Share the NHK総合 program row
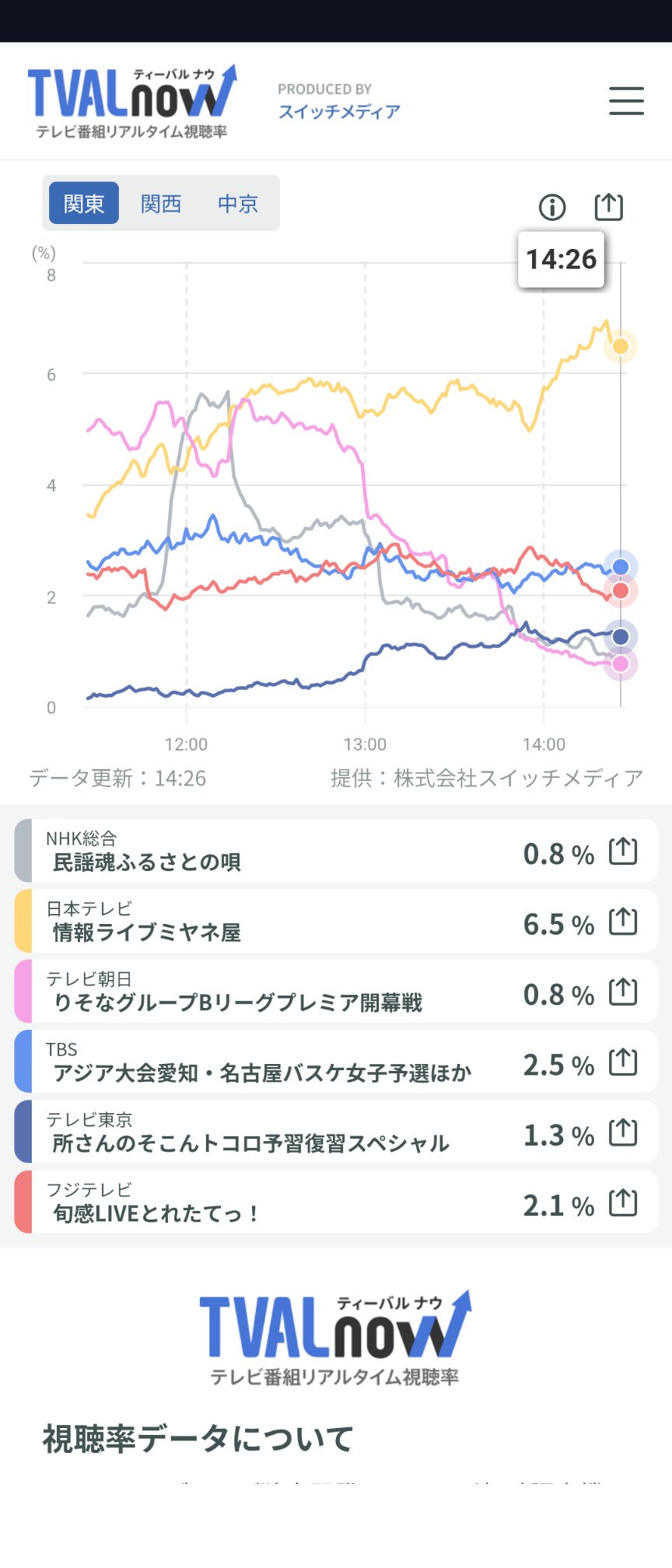Viewport: 672px width, 1568px height. (x=623, y=852)
